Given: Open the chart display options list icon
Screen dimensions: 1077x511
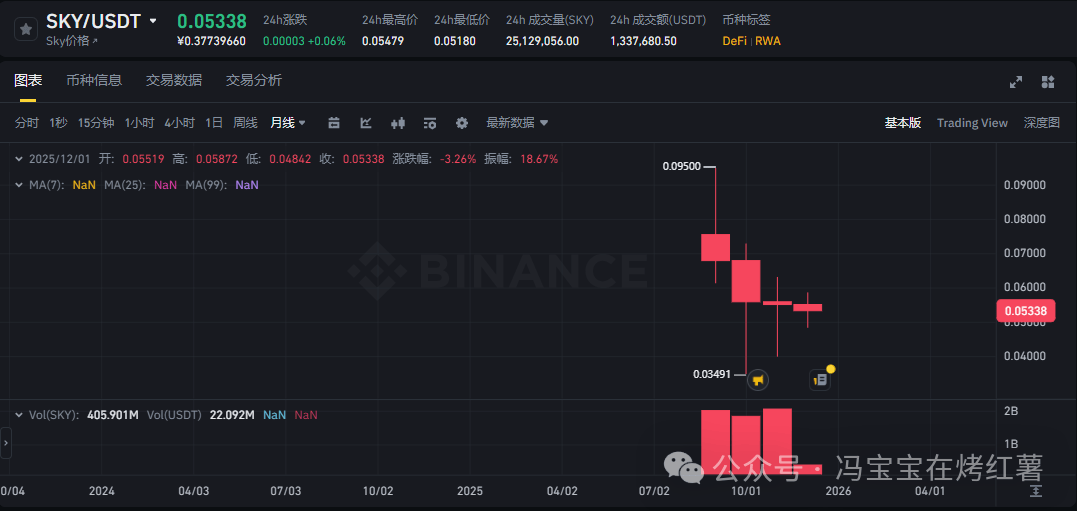Looking at the screenshot, I should (430, 123).
